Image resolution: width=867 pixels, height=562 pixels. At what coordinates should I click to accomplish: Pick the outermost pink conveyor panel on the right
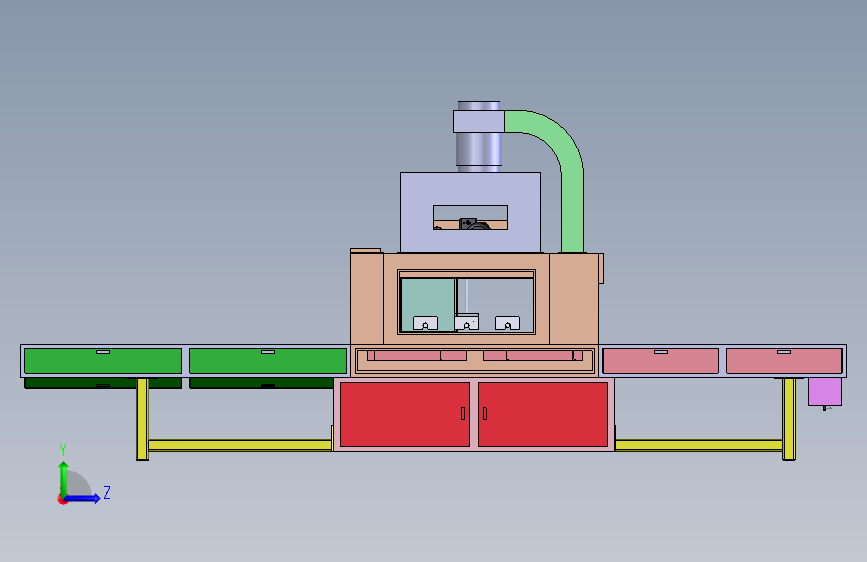point(784,361)
